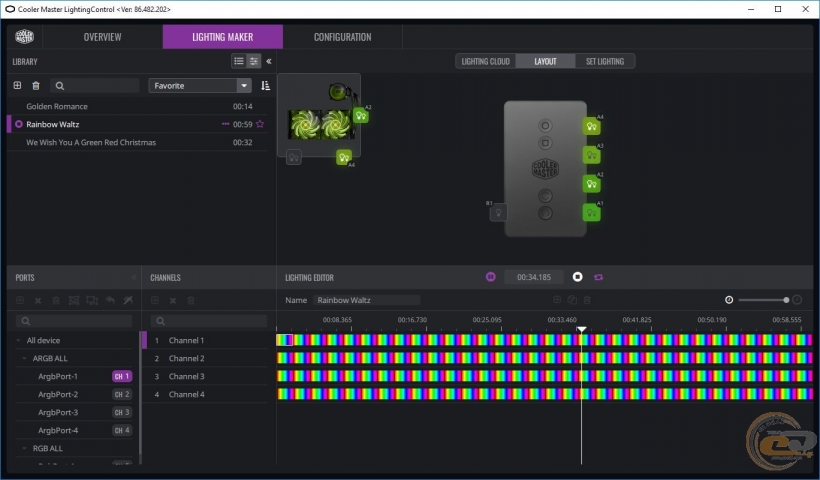Adjust the timeline zoom slider

786,300
